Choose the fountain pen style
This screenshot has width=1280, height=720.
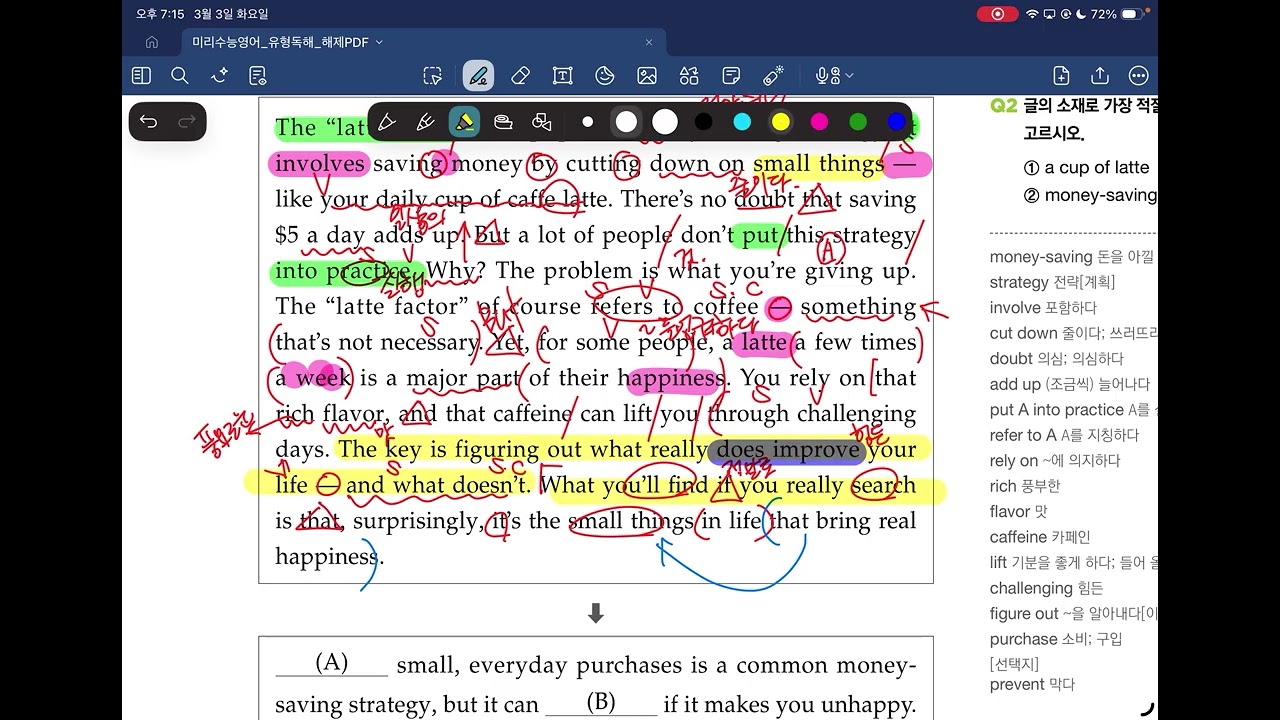click(386, 122)
